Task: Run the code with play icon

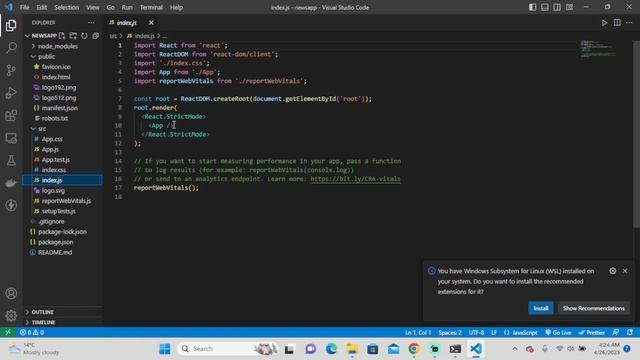Action: (604, 23)
